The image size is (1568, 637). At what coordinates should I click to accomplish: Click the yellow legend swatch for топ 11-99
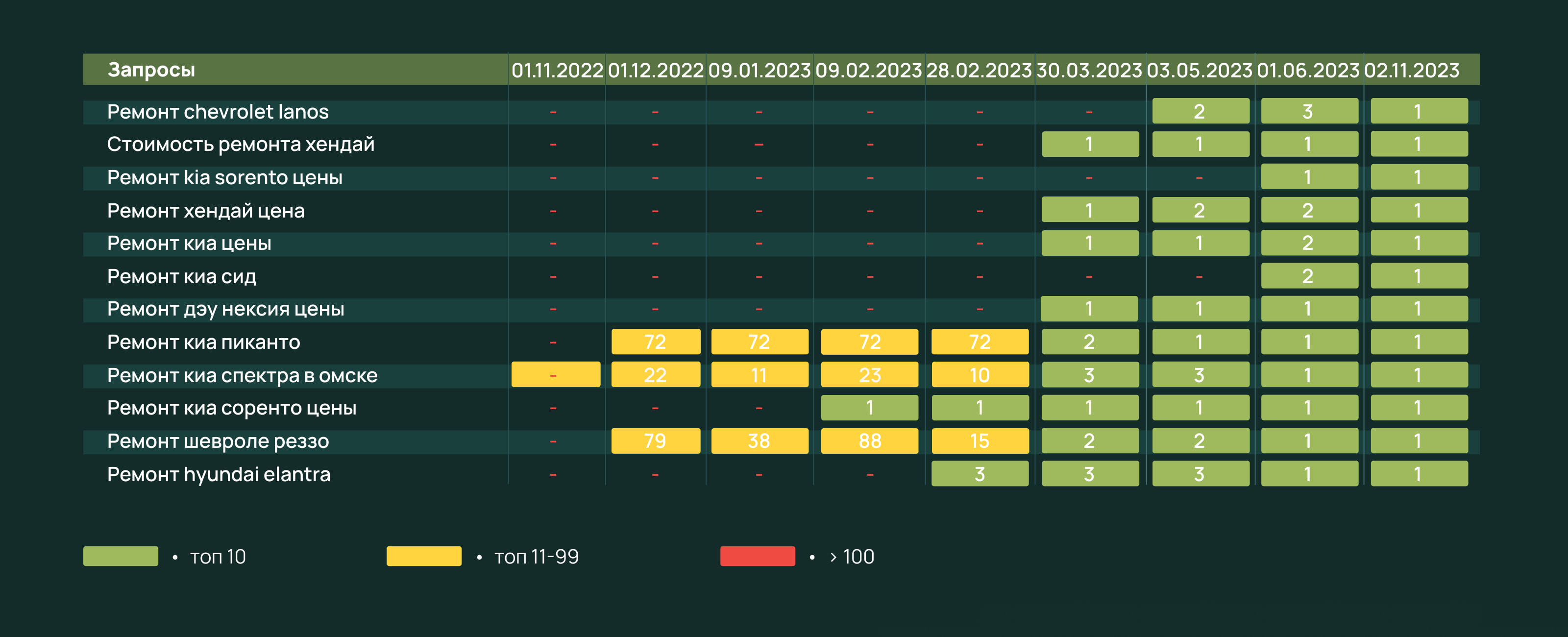tap(424, 556)
